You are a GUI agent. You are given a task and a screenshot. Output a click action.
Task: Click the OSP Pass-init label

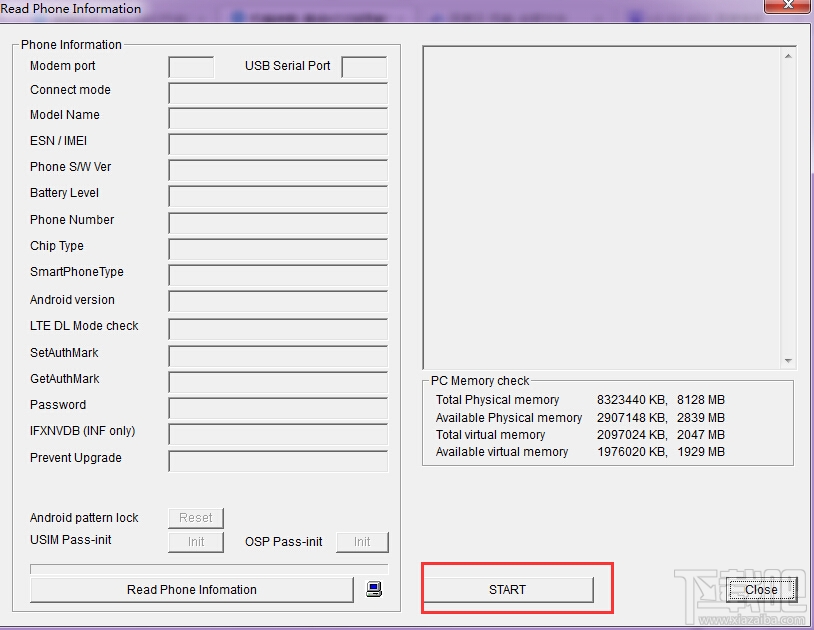pos(283,542)
